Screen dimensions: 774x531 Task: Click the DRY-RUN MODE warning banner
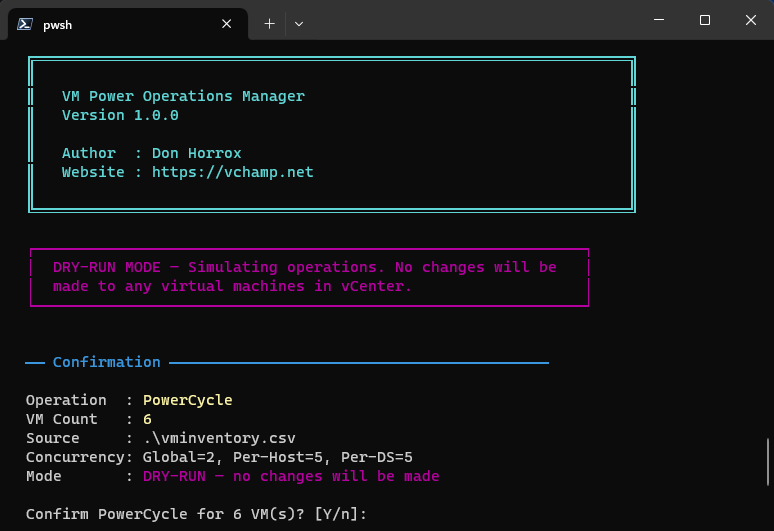305,277
